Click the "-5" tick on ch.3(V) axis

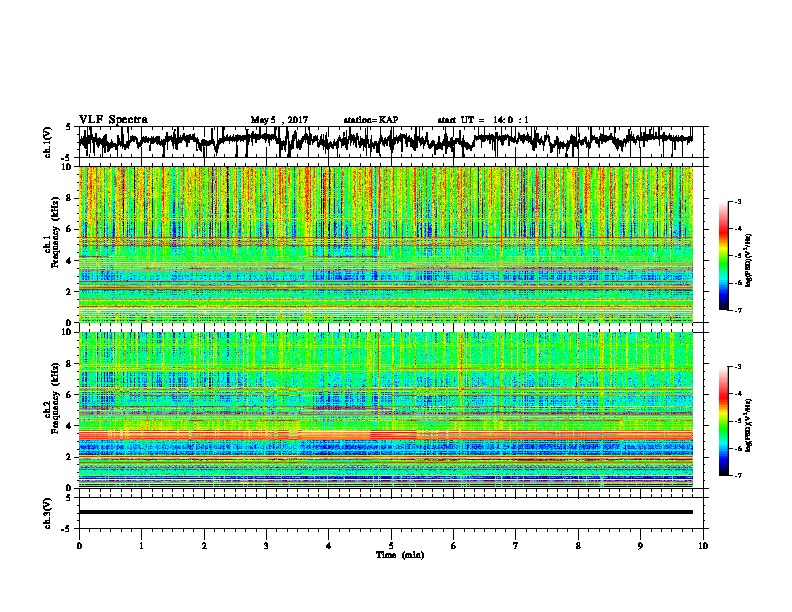(67, 529)
